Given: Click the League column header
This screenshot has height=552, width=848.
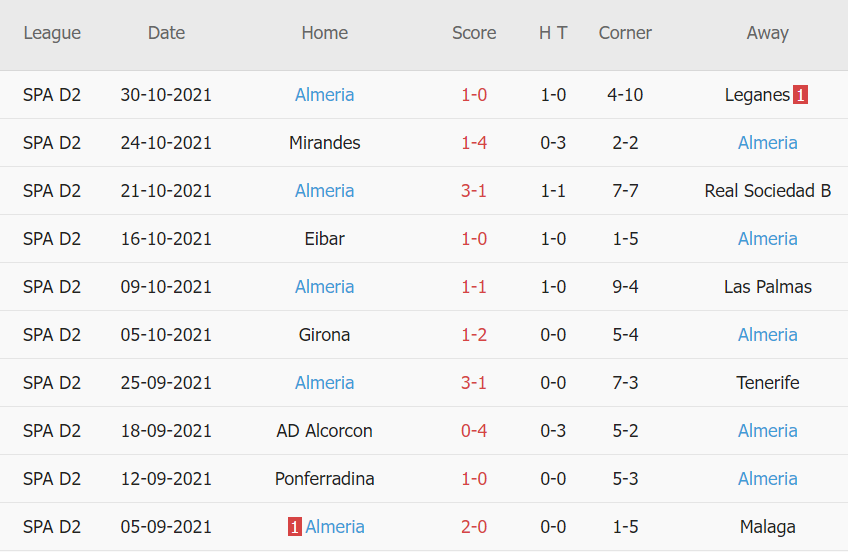Looking at the screenshot, I should coord(52,33).
